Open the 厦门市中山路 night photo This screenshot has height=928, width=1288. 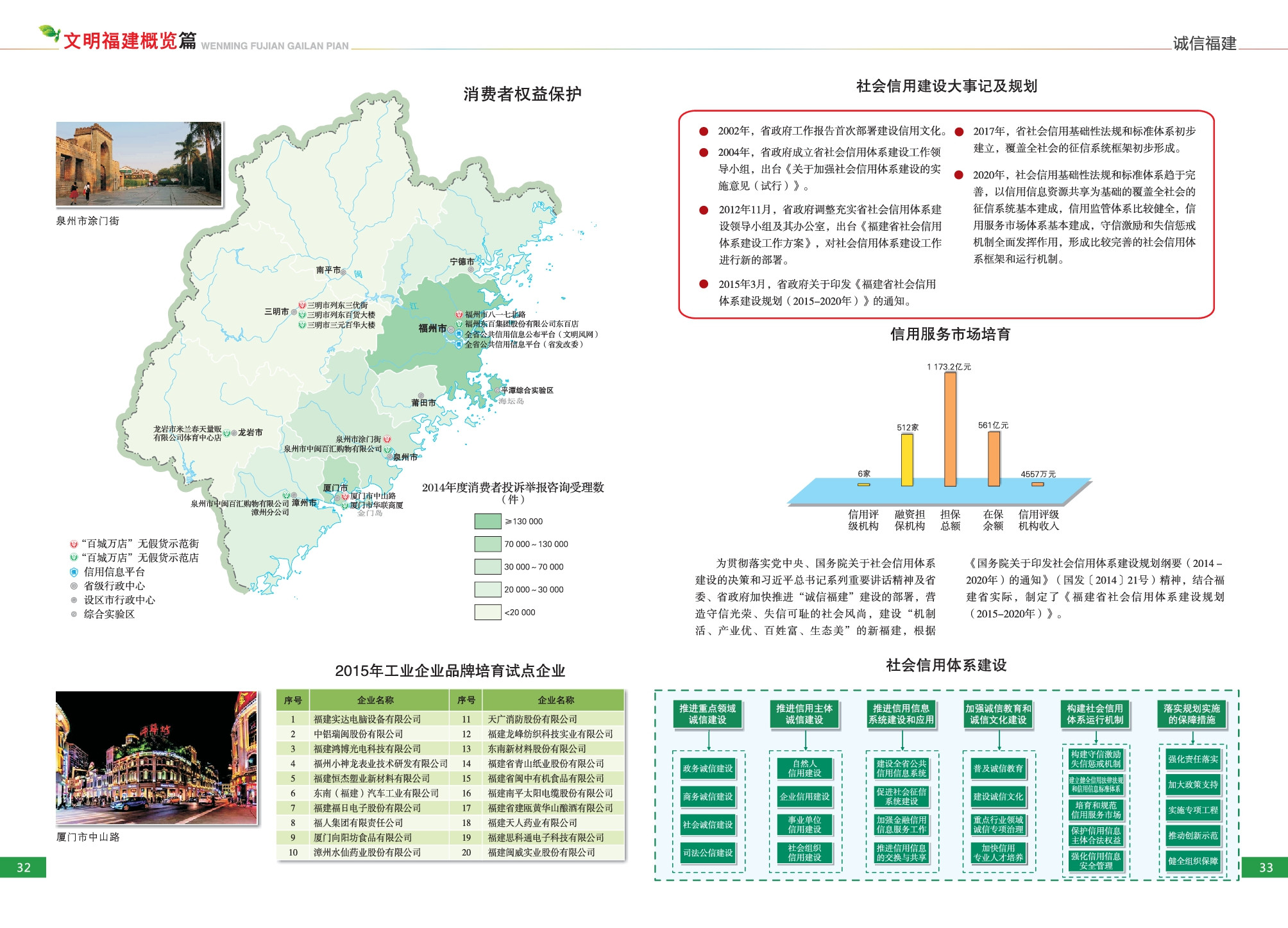(156, 758)
